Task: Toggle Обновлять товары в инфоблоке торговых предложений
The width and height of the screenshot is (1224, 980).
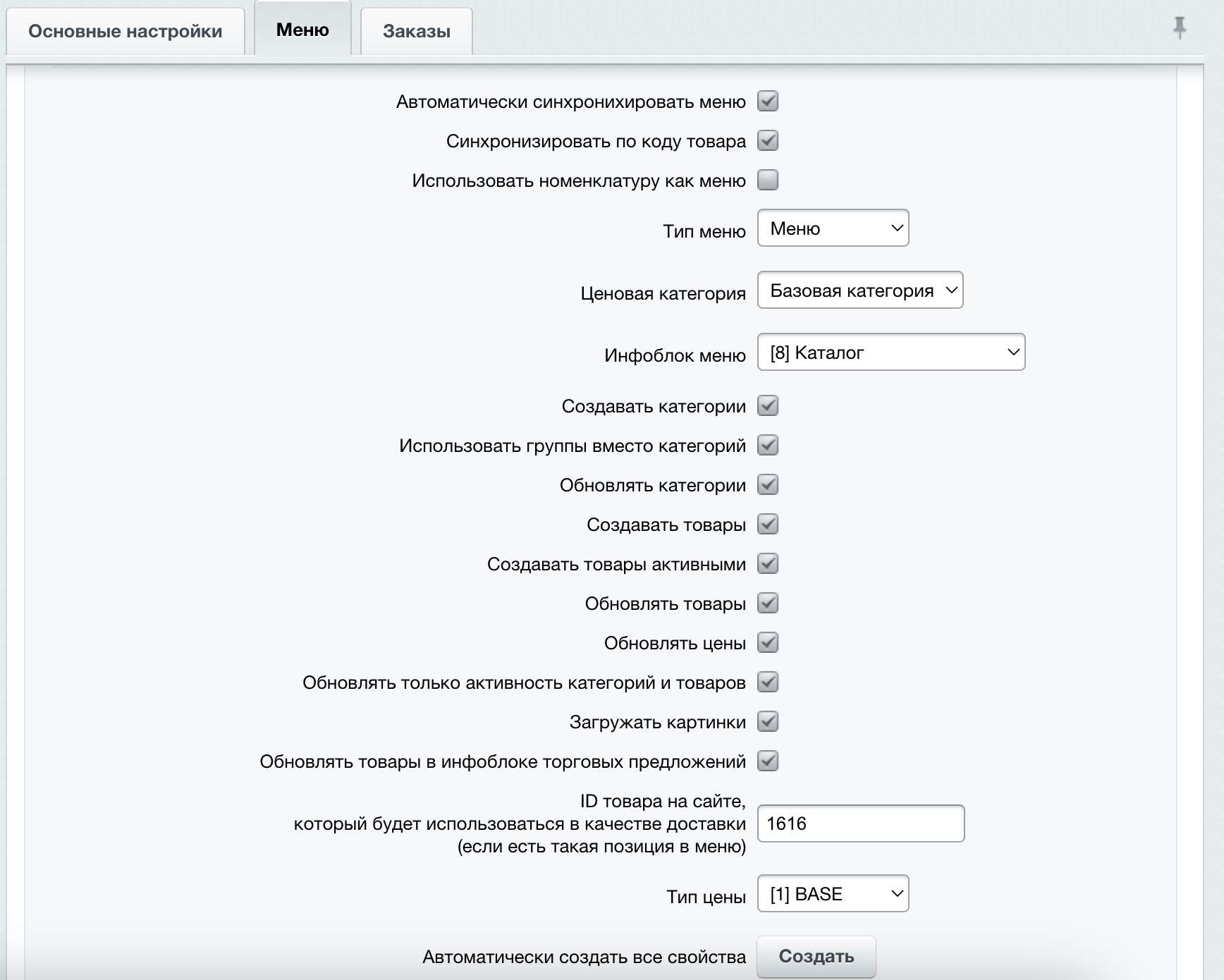Action: (x=768, y=761)
